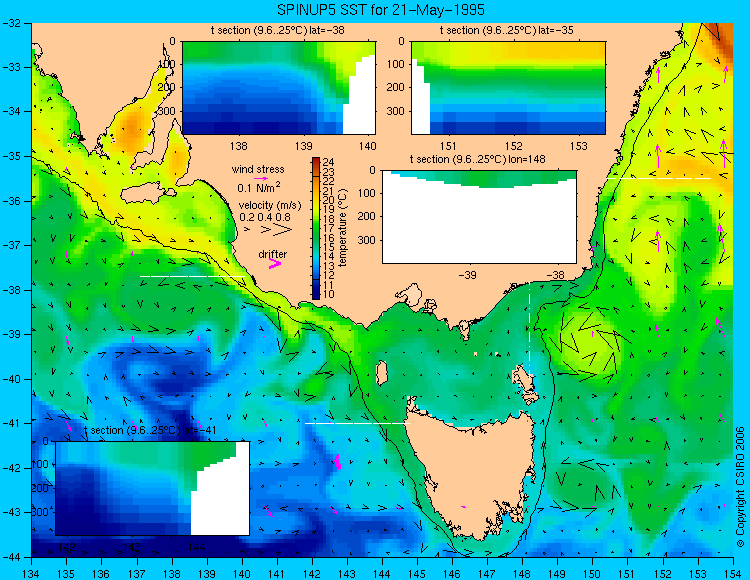
Task: Click the 't section (9.6..25°C) lon=148' heading
Action: click(478, 159)
